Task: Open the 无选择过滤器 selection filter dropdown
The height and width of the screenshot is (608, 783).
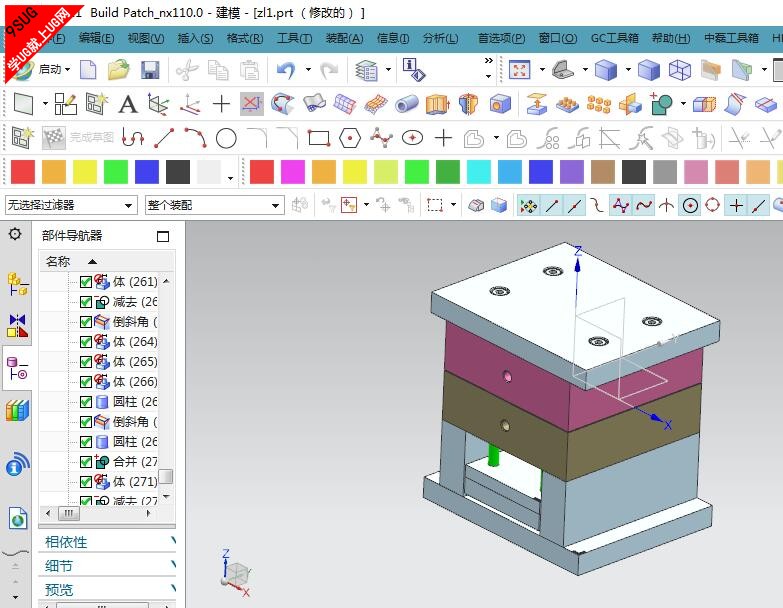Action: point(71,205)
